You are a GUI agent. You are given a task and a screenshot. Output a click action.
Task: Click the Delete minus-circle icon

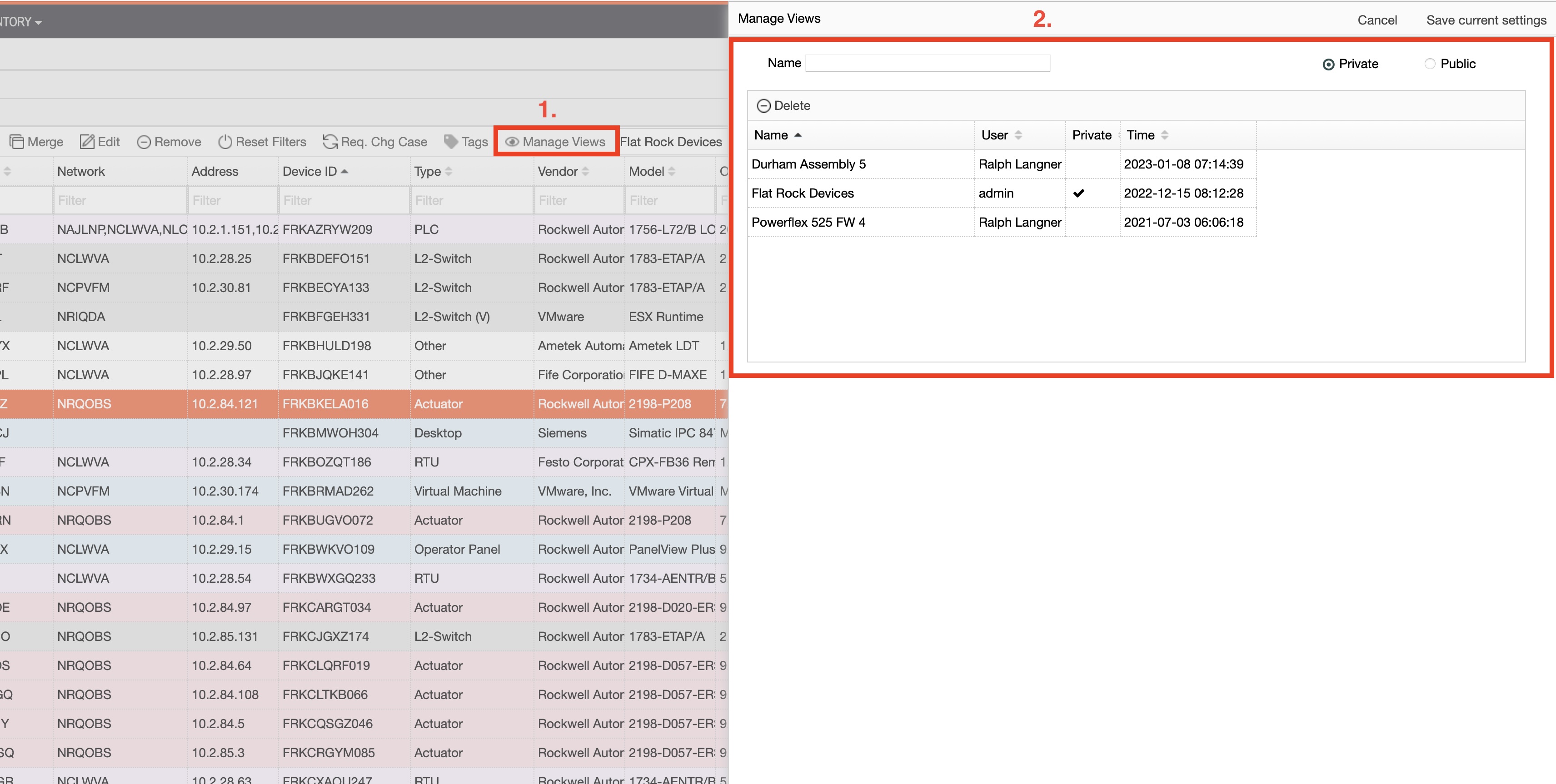point(763,106)
